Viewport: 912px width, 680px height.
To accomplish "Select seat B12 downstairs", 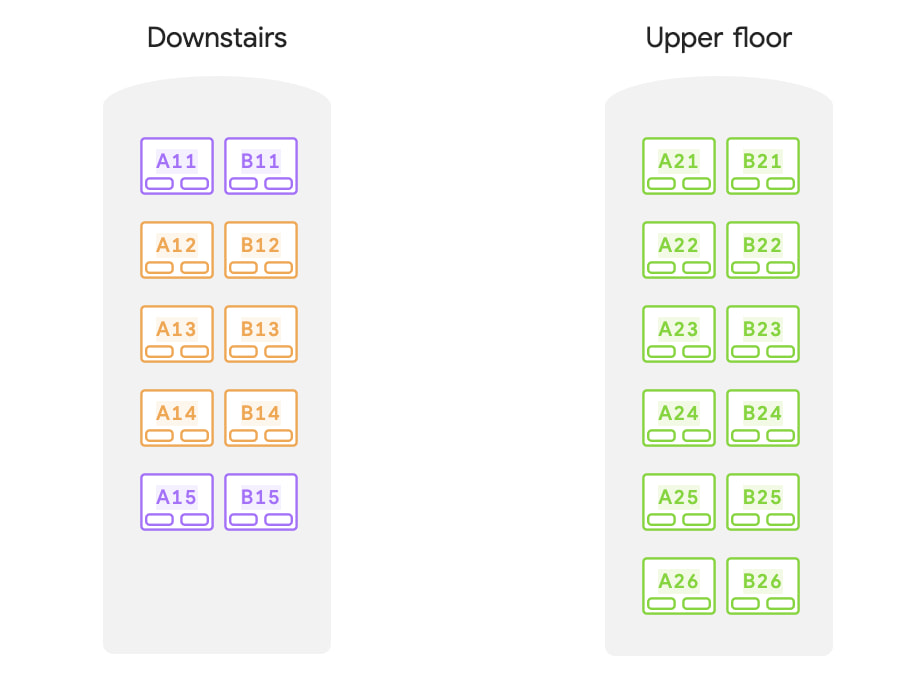I will click(261, 250).
